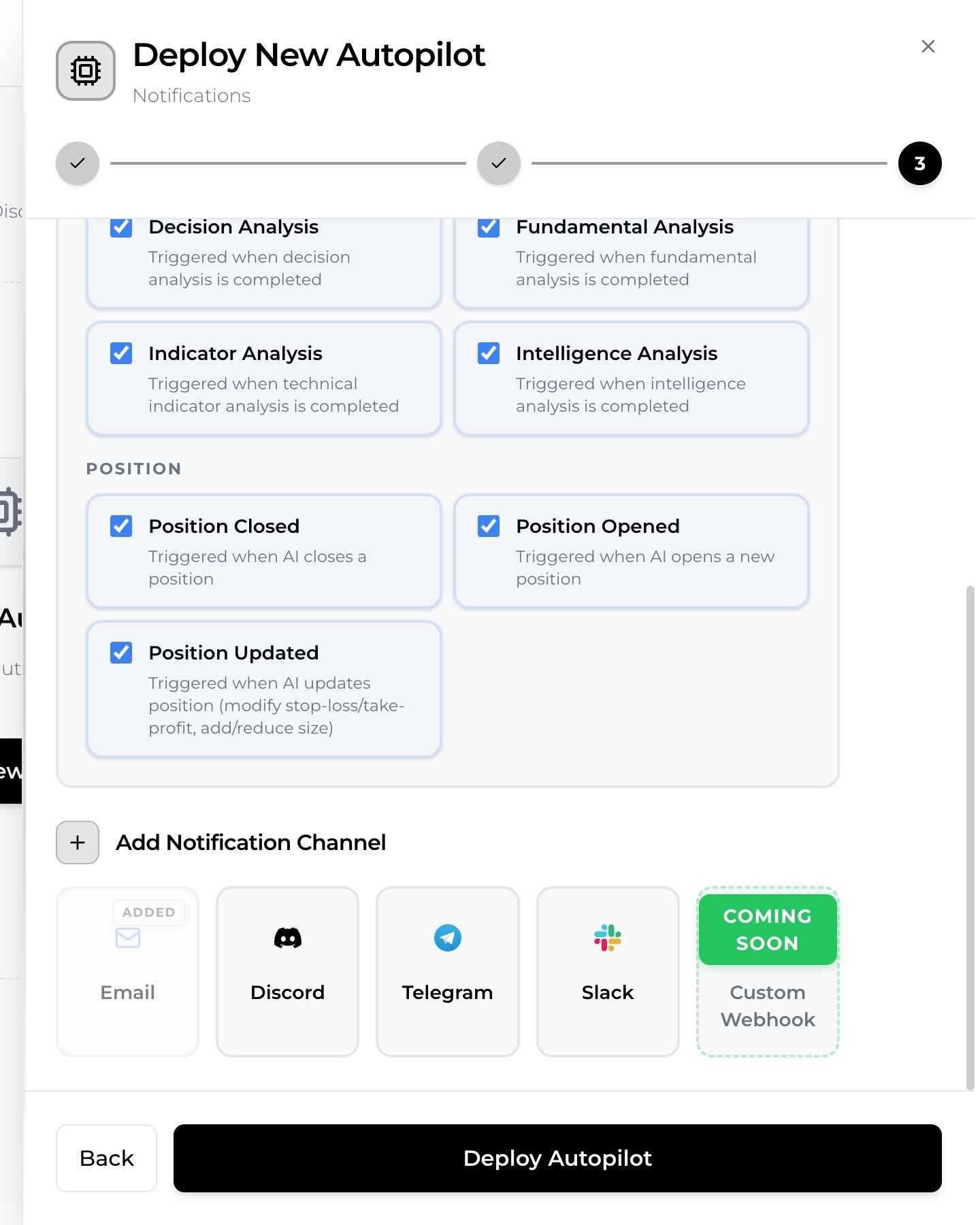Click the Discord channel label

pyautogui.click(x=288, y=992)
